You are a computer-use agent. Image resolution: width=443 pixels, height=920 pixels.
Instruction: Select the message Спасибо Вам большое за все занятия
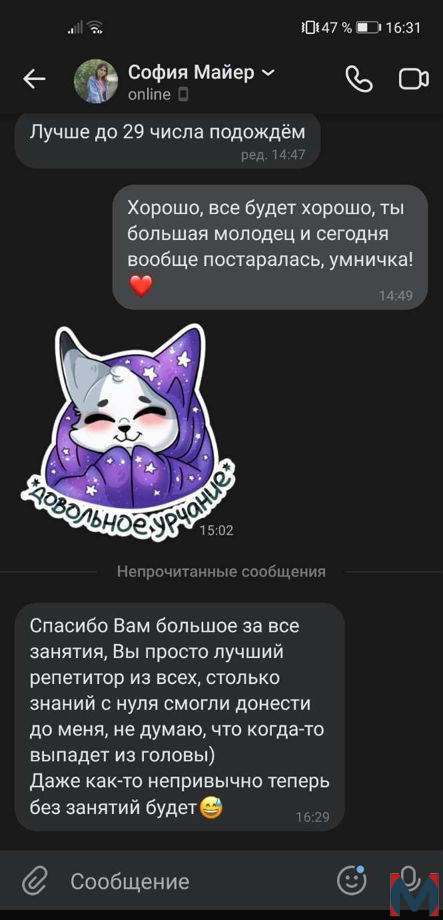pos(180,716)
